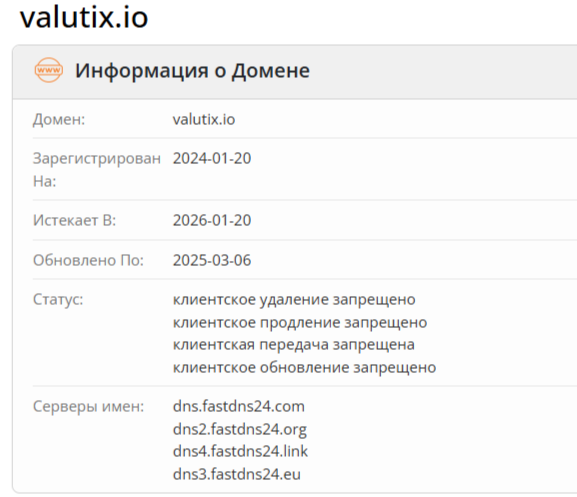
Task: Click the Статус label
Action: 58,299
